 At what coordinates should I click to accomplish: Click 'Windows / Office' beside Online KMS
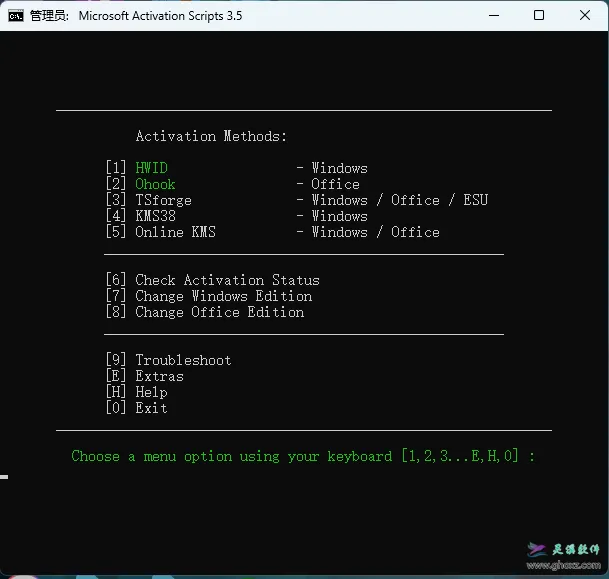tap(376, 232)
